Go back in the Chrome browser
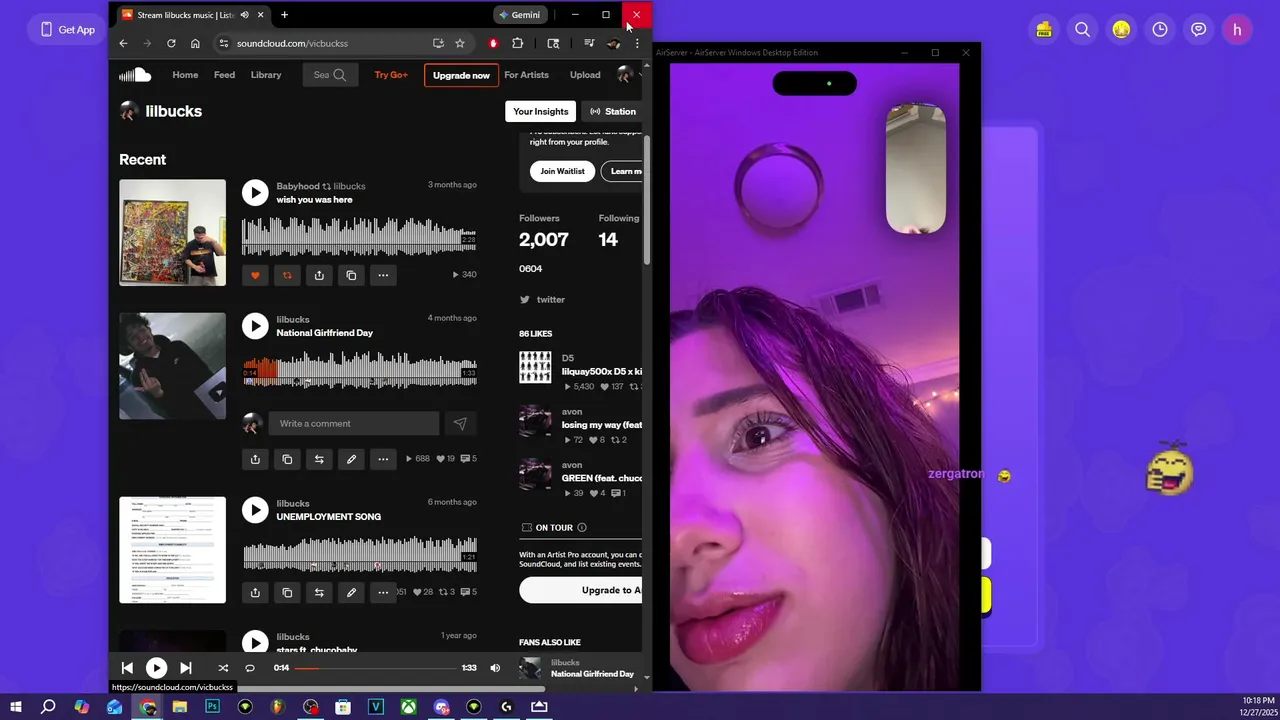The width and height of the screenshot is (1280, 720). tap(123, 43)
